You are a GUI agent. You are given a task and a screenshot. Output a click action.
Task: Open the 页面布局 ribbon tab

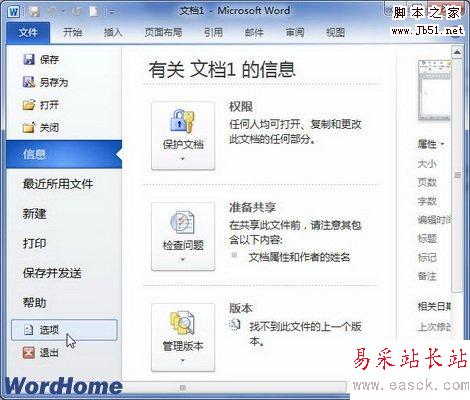(x=163, y=32)
